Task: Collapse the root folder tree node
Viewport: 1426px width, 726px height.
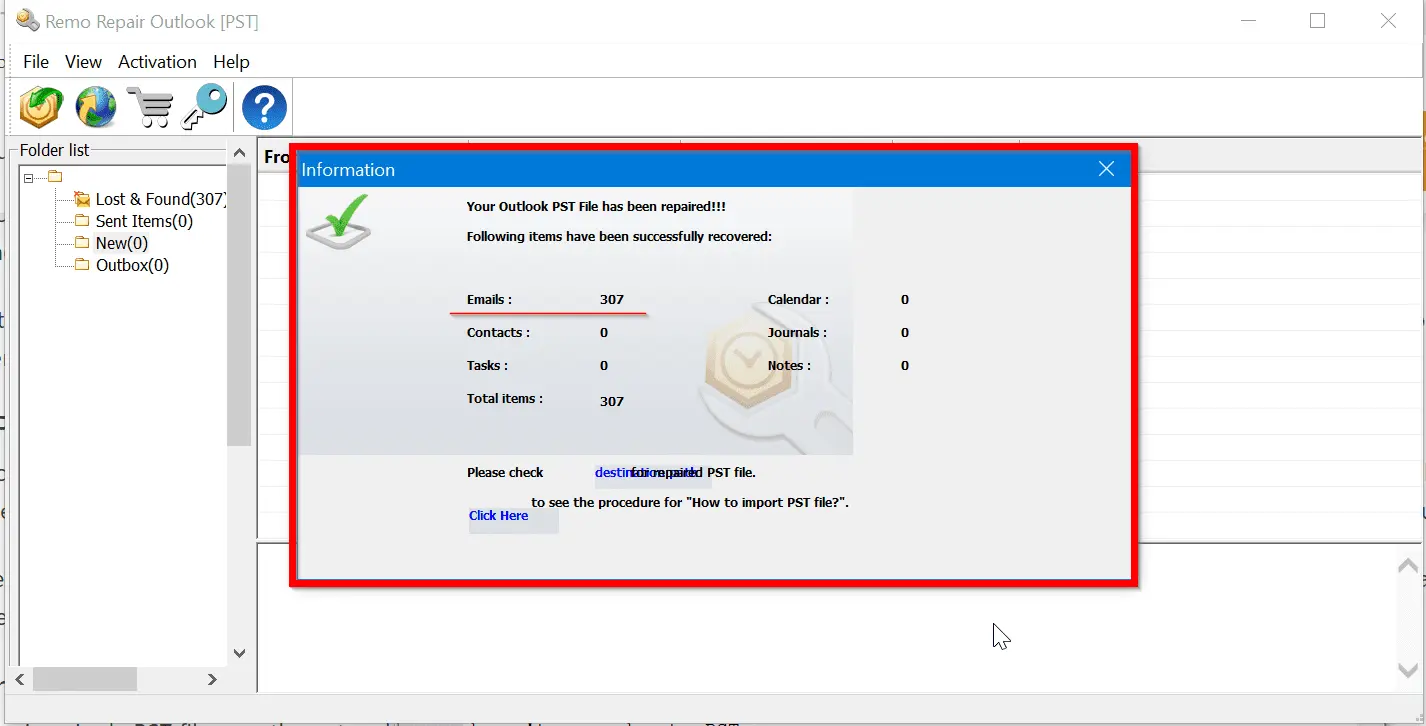Action: coord(28,178)
